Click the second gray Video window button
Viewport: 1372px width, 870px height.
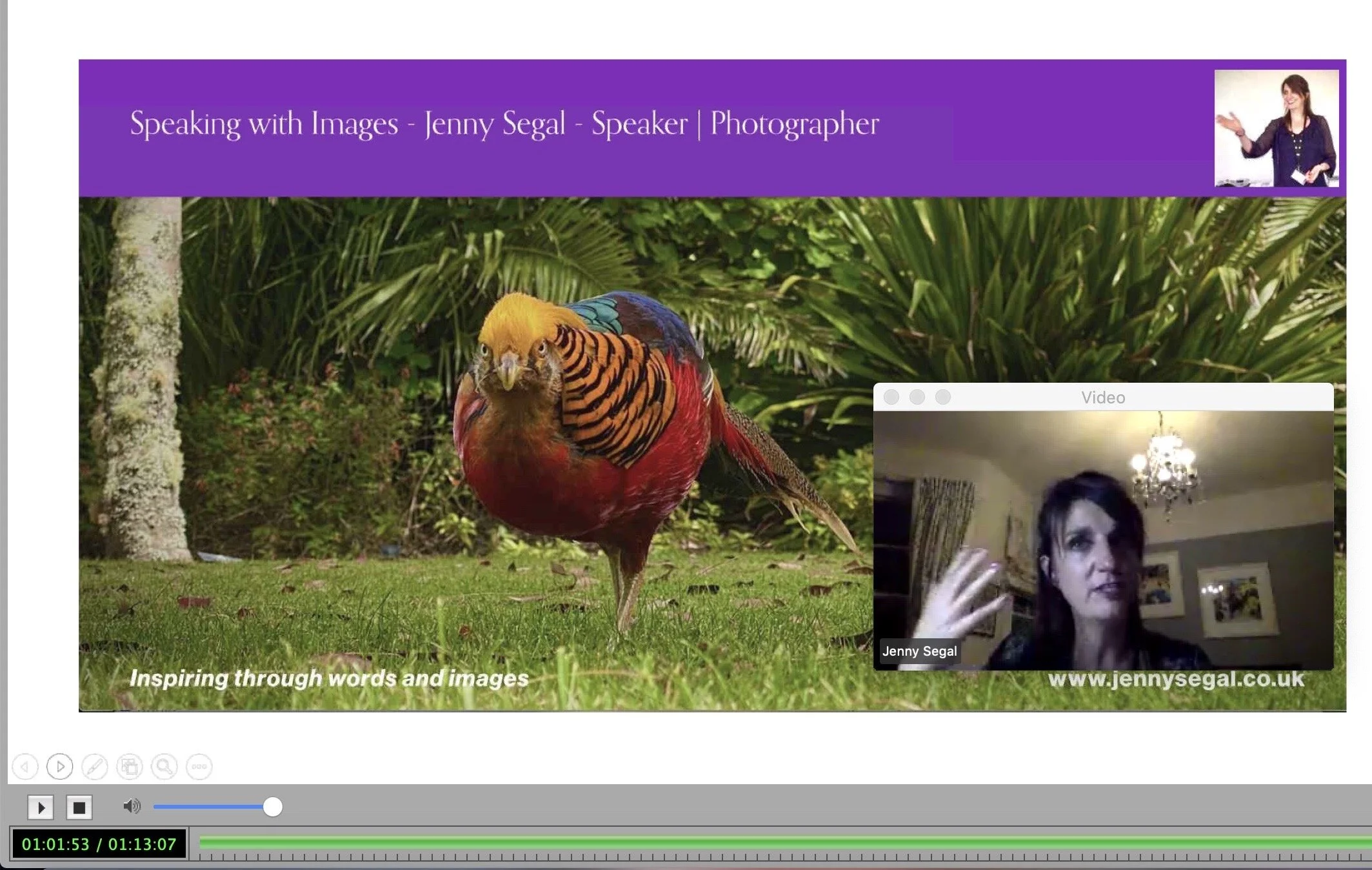pyautogui.click(x=917, y=397)
